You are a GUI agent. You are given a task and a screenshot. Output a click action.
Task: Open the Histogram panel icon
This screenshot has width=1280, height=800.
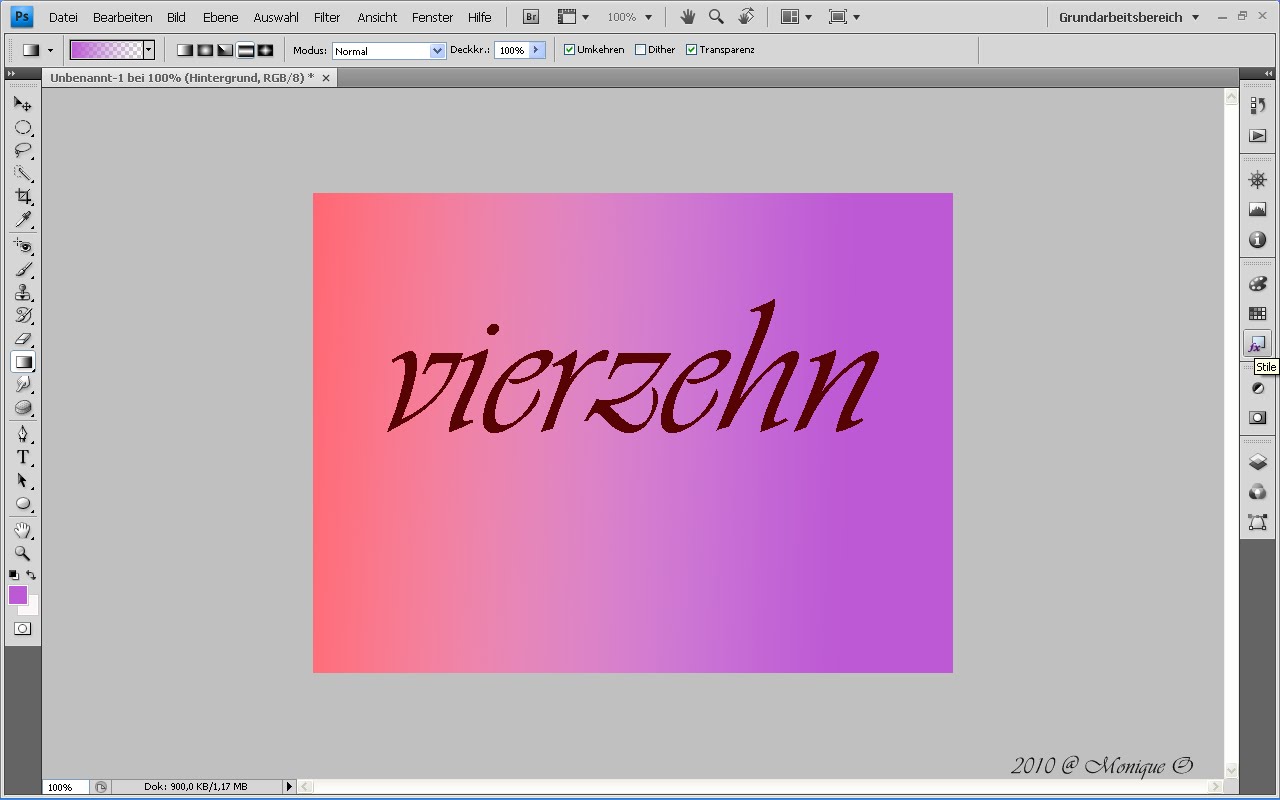[x=1258, y=210]
